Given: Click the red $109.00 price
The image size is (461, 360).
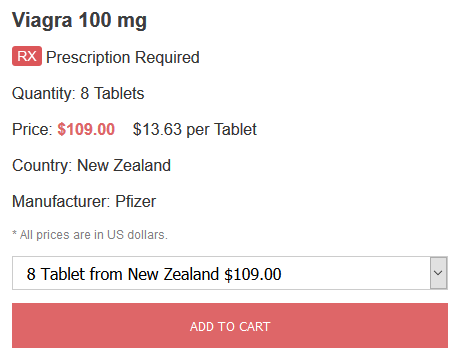Looking at the screenshot, I should coord(86,129).
